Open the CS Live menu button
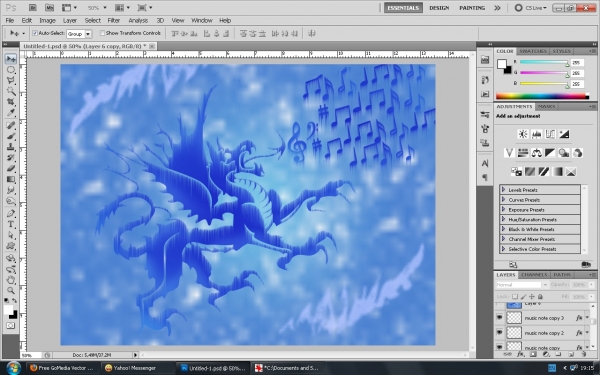The width and height of the screenshot is (600, 375). pyautogui.click(x=531, y=8)
